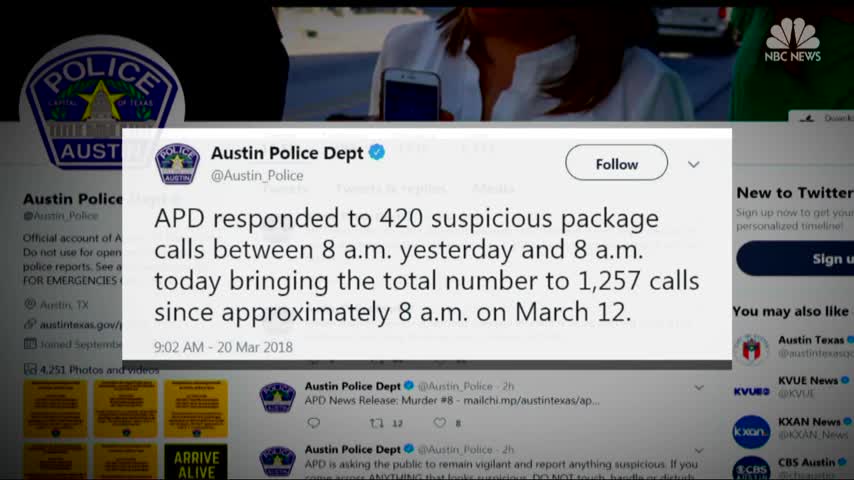Expand the tweet options chevron beside Follow
The image size is (854, 480).
tap(693, 164)
